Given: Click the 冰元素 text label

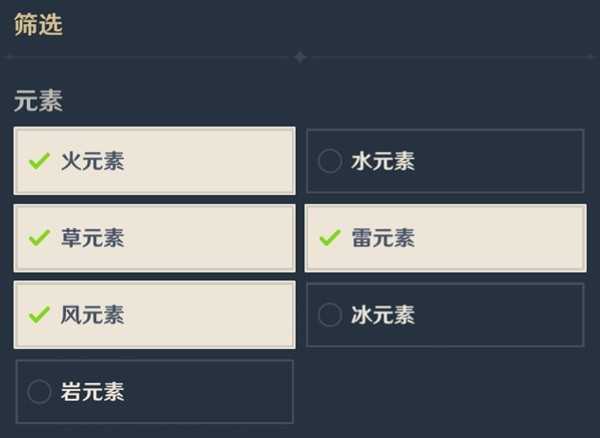Looking at the screenshot, I should [383, 315].
